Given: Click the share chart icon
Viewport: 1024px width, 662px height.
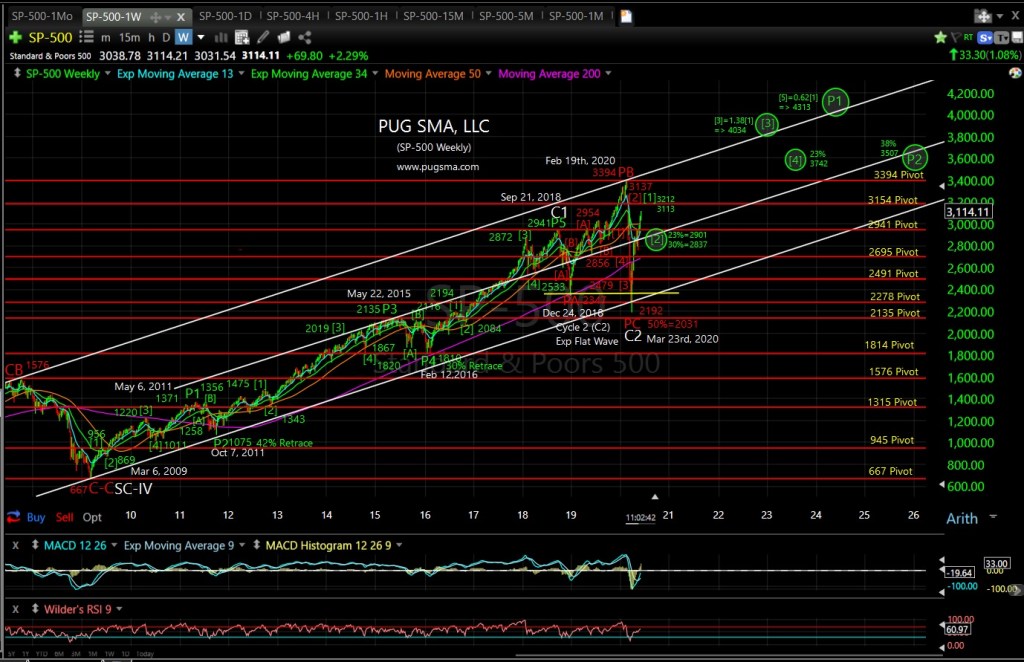Looking at the screenshot, I should pos(304,37).
